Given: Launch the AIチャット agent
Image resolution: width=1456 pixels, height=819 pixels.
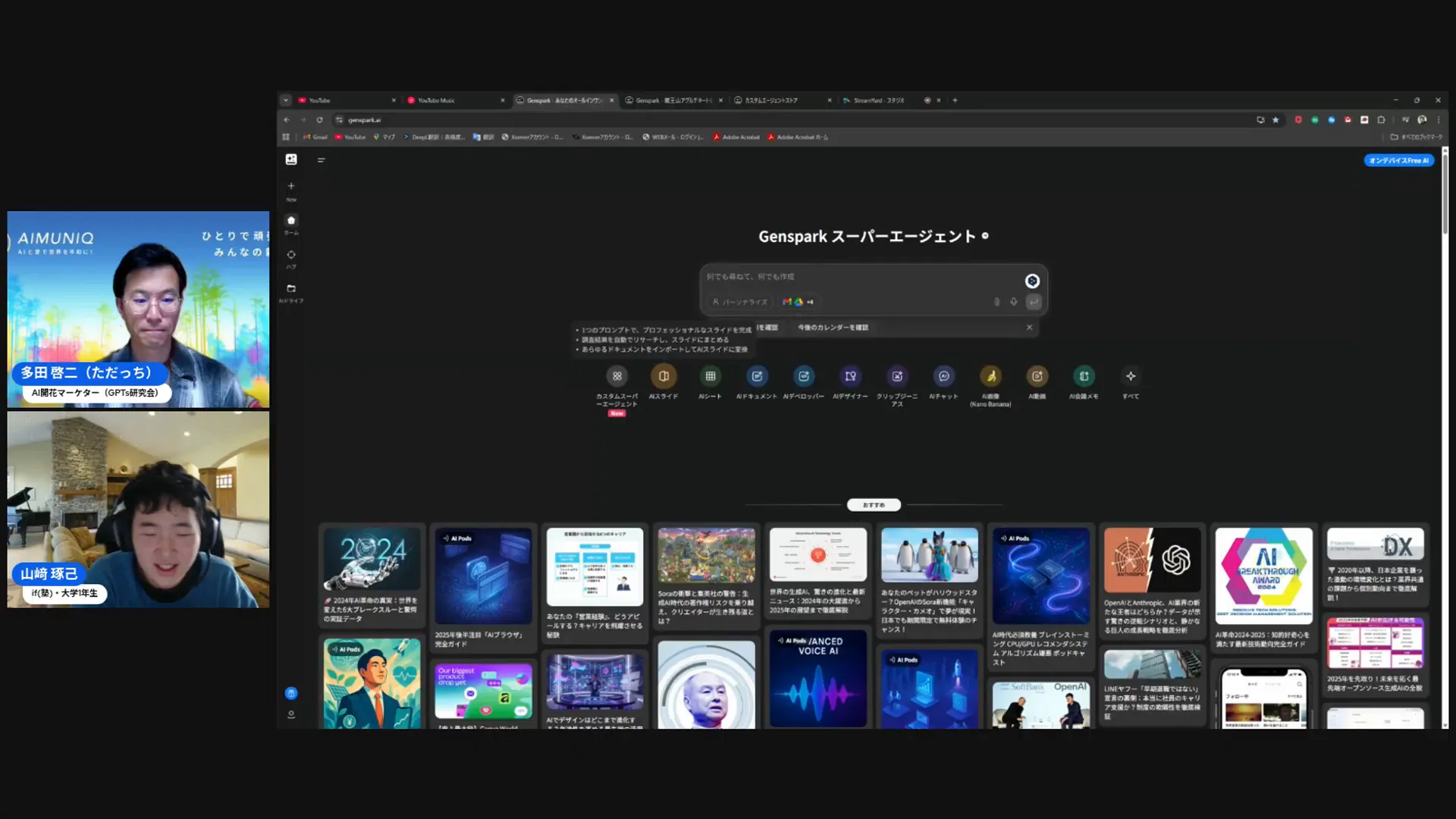Looking at the screenshot, I should 943,376.
